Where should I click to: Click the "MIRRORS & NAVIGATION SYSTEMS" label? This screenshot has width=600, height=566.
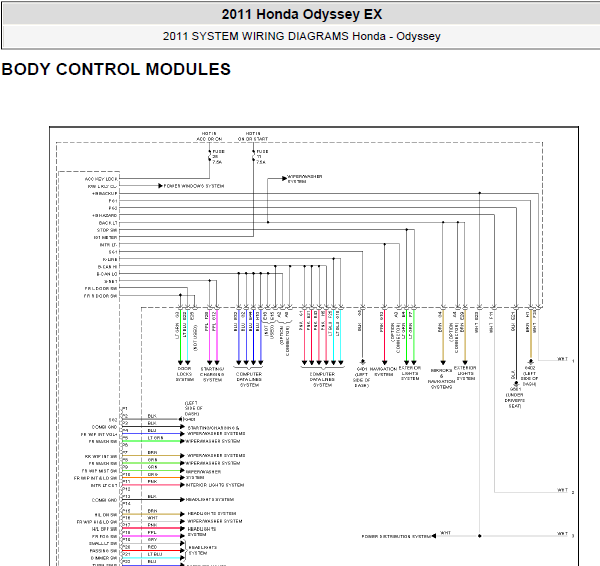(441, 379)
